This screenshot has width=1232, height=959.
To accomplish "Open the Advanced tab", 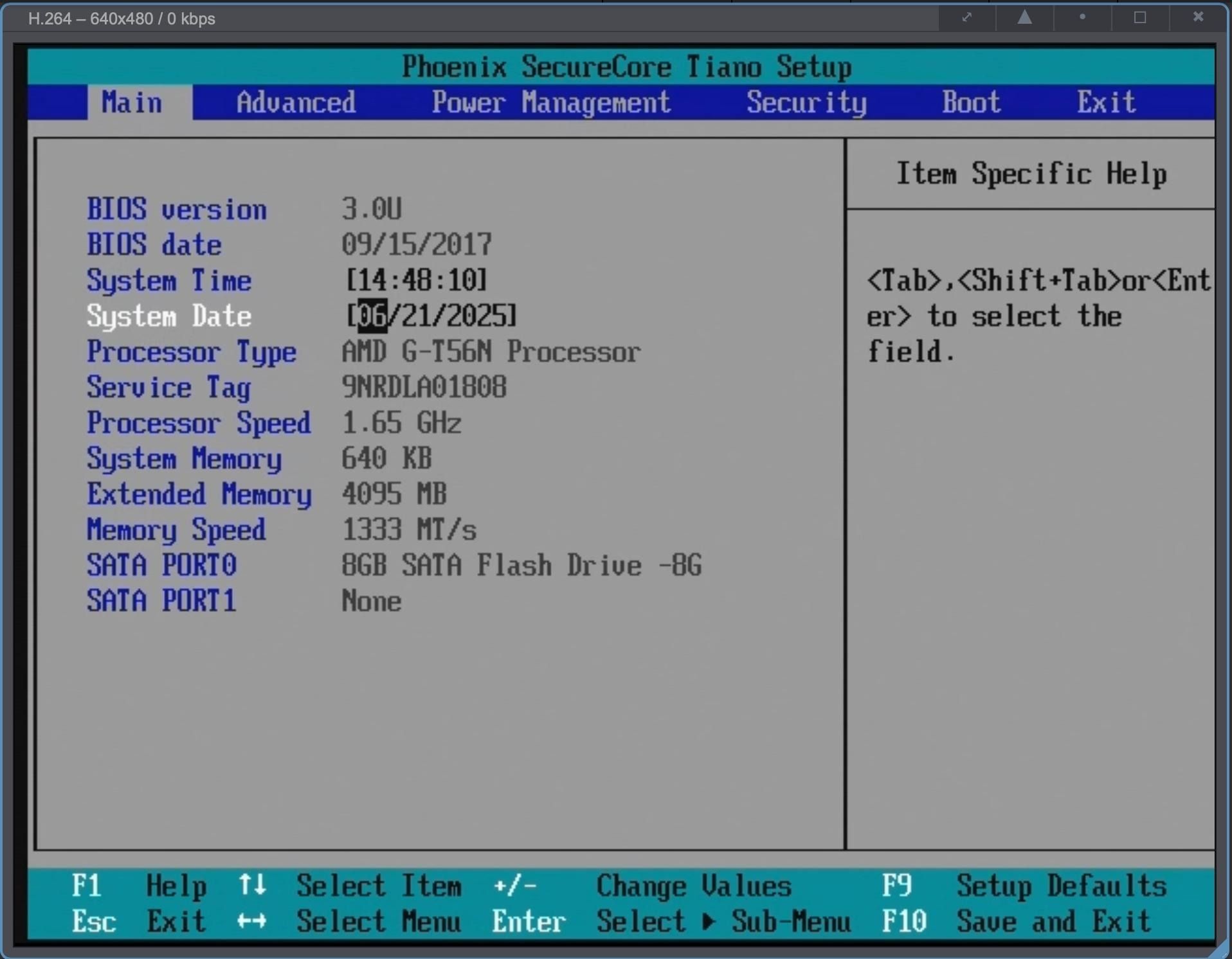I will point(296,102).
